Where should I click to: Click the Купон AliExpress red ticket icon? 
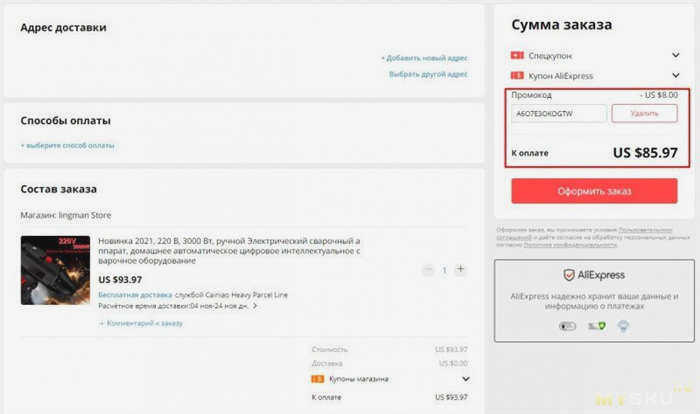pyautogui.click(x=517, y=75)
